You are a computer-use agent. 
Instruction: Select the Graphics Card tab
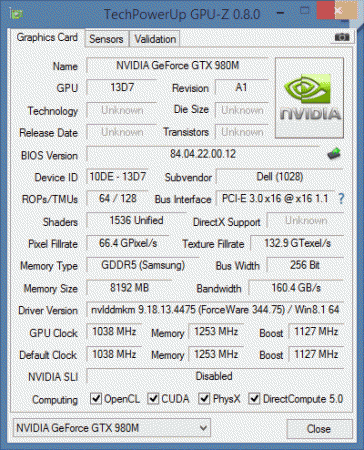point(47,37)
